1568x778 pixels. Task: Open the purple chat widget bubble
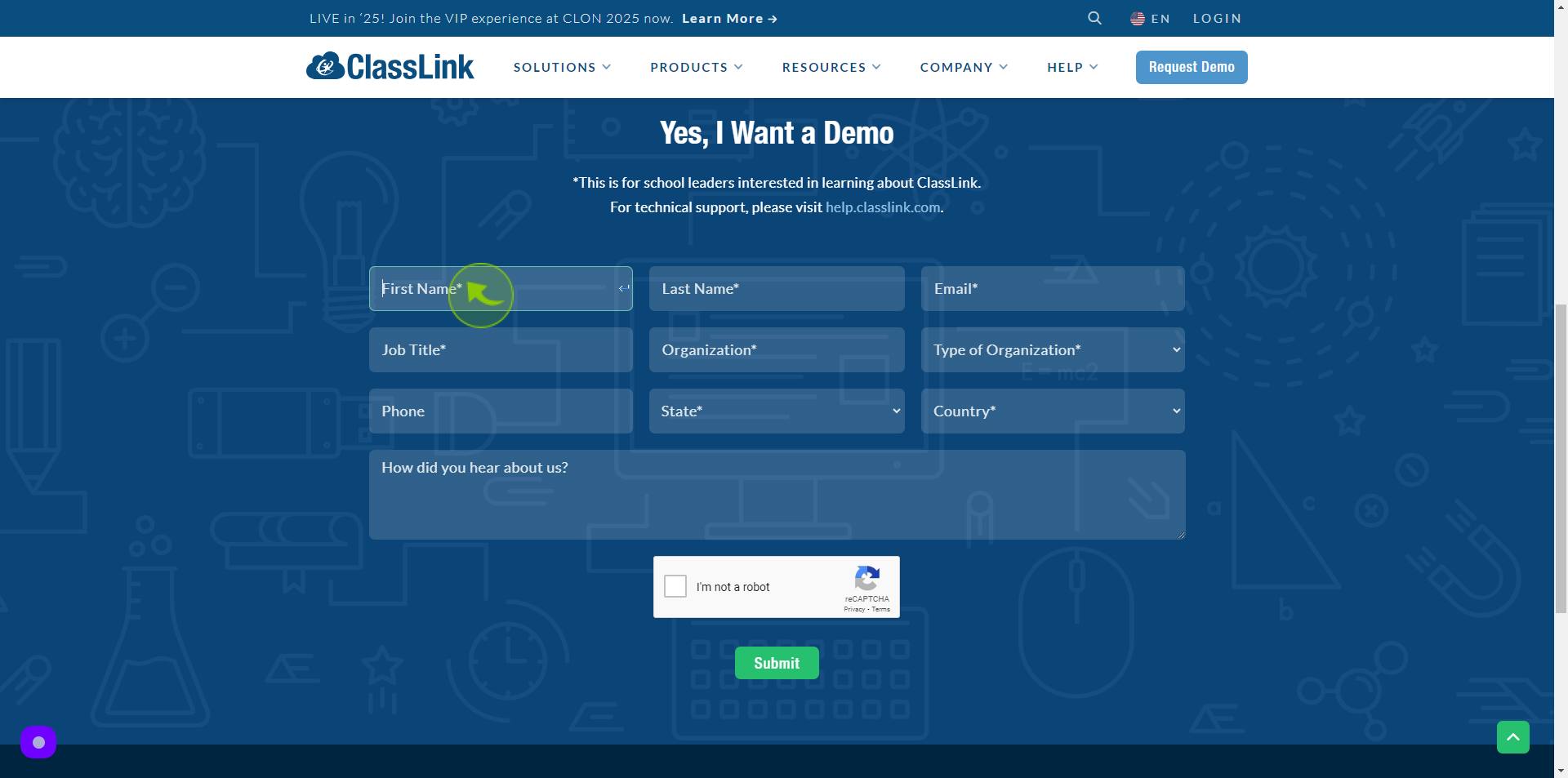click(x=38, y=742)
